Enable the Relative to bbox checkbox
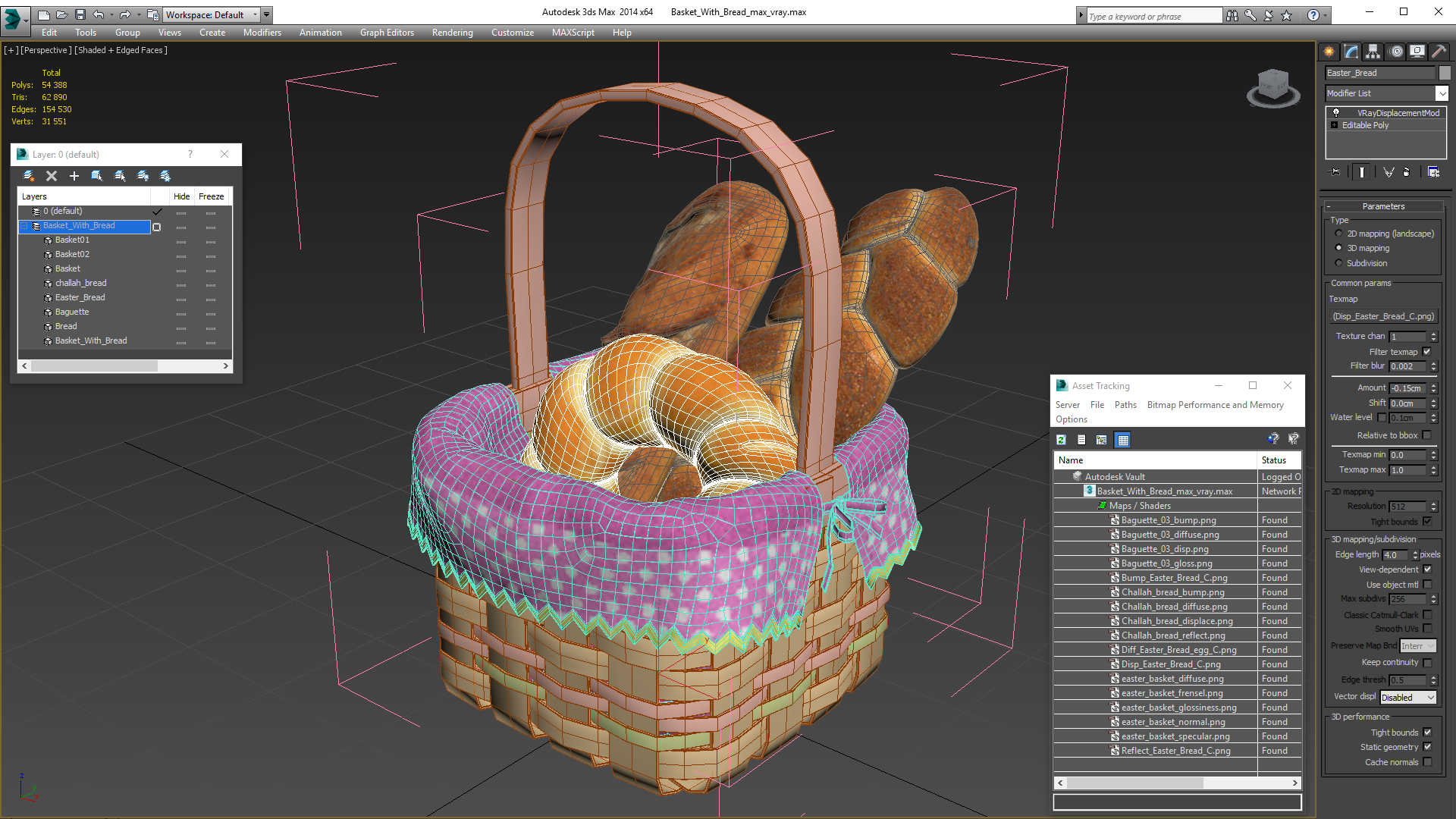Image resolution: width=1456 pixels, height=819 pixels. click(1427, 435)
